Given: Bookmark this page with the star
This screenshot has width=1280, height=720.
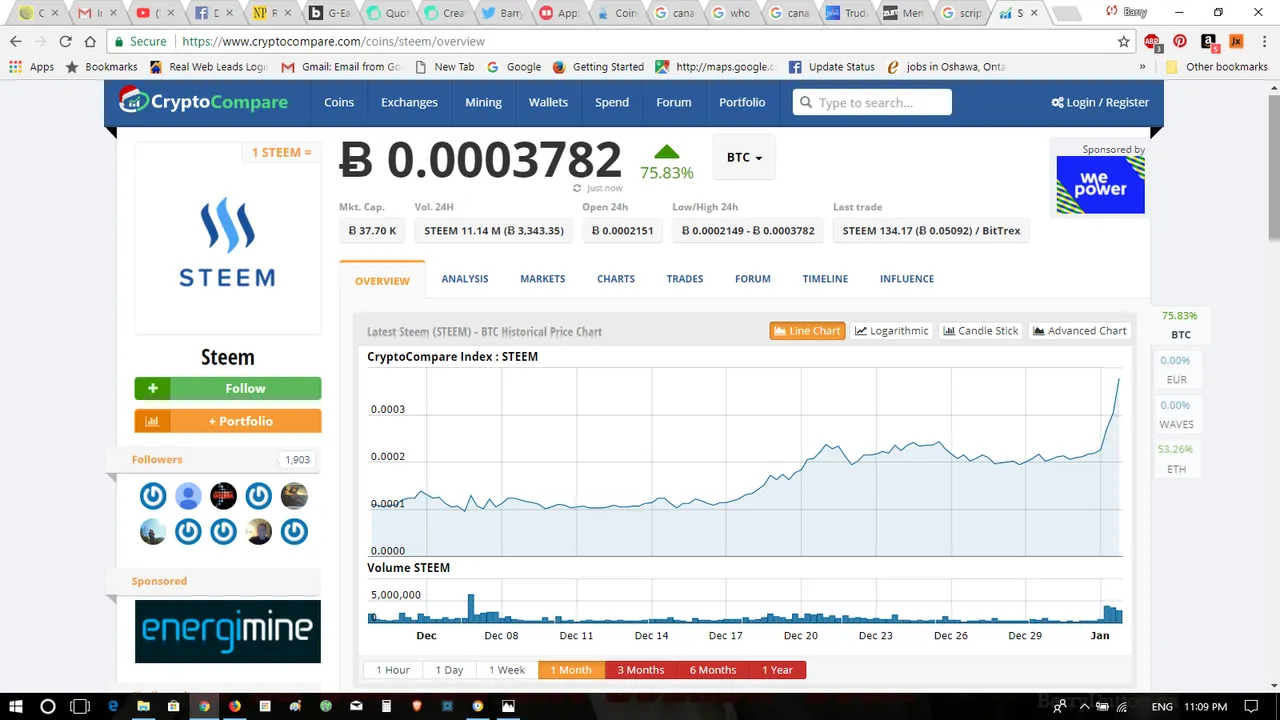Looking at the screenshot, I should coord(1123,41).
